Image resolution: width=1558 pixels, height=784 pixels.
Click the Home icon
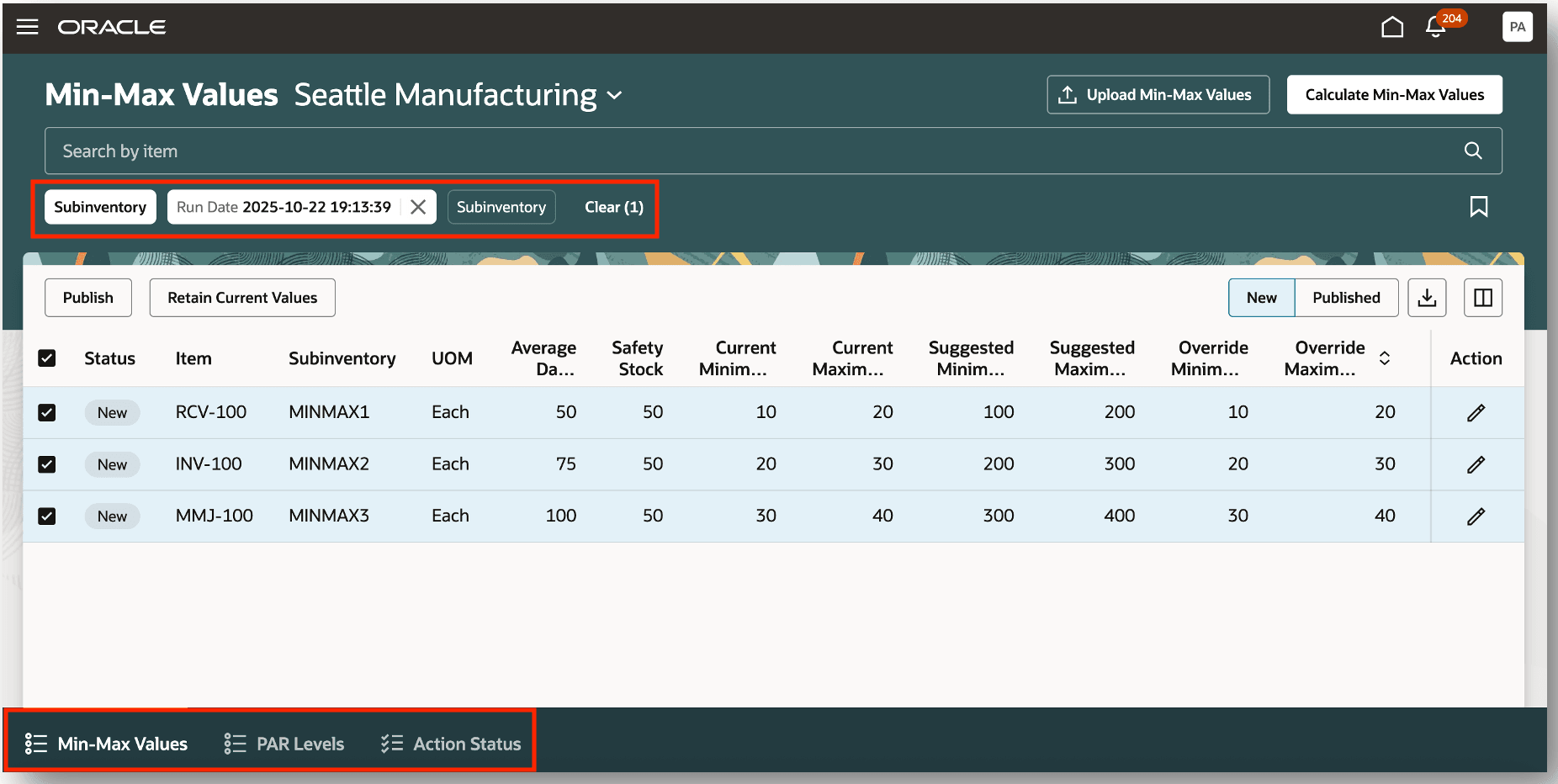pos(1392,26)
